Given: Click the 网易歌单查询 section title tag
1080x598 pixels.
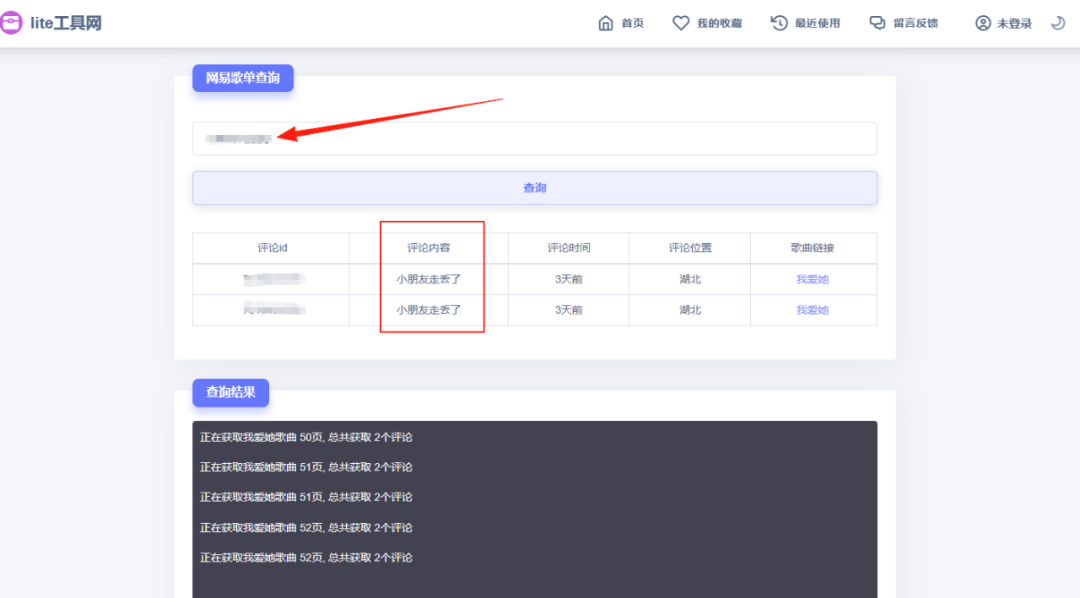Looking at the screenshot, I should tap(242, 78).
